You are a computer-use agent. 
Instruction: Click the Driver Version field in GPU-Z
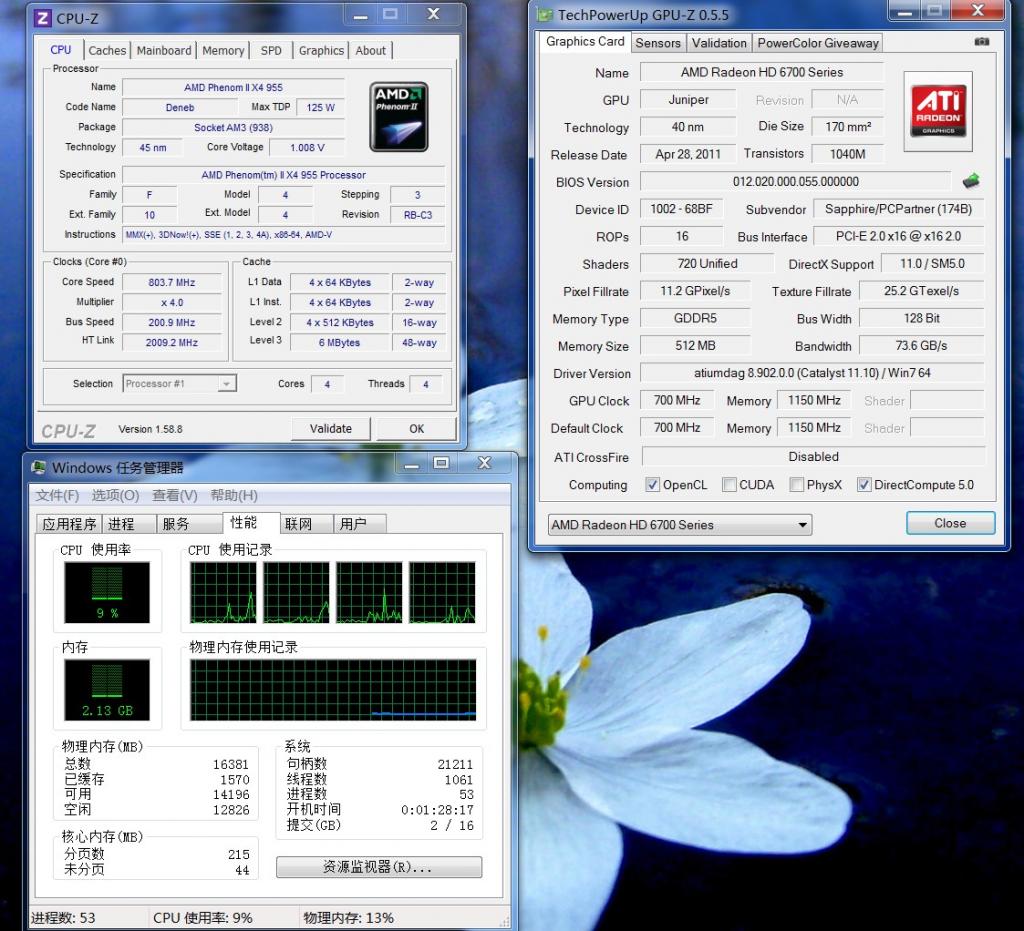tap(812, 373)
